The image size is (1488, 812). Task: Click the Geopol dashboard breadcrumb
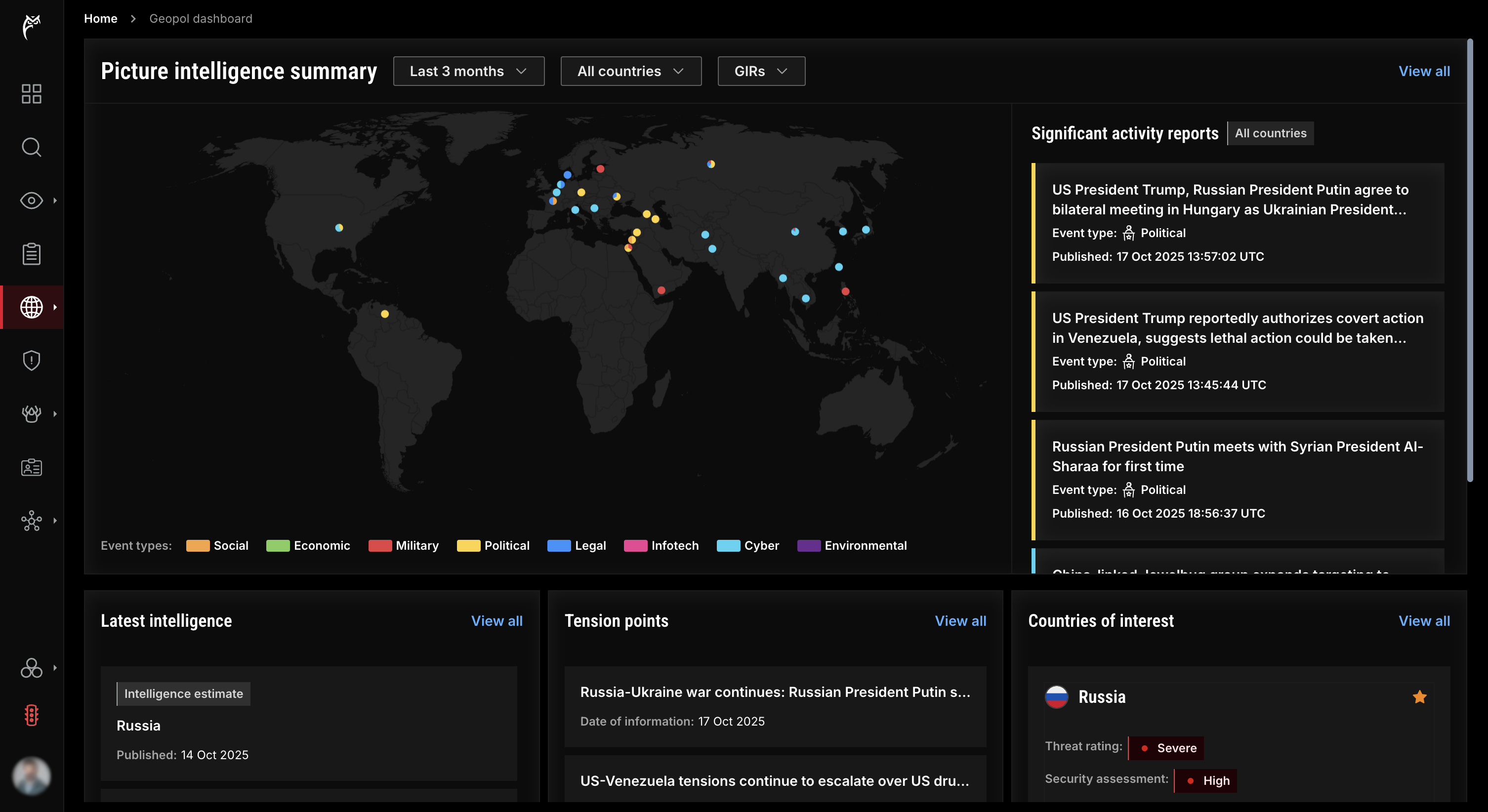coord(201,18)
